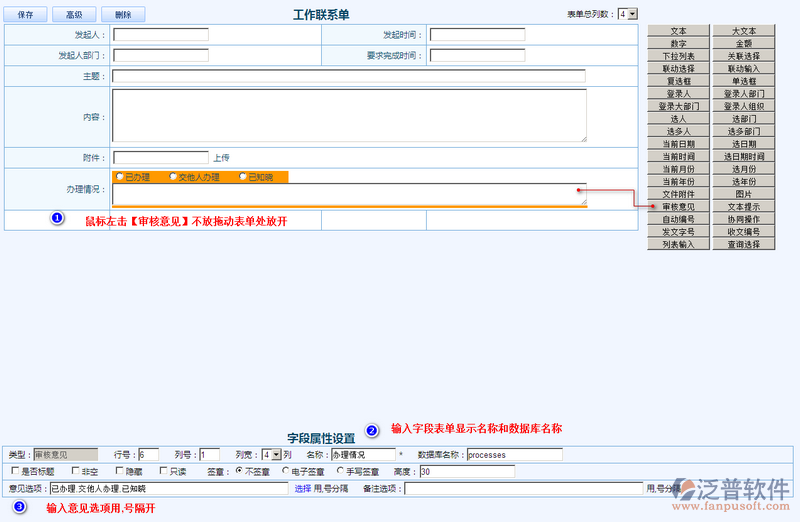The height and width of the screenshot is (522, 800).
Task: Enable the 非空 checkbox
Action: click(75, 471)
